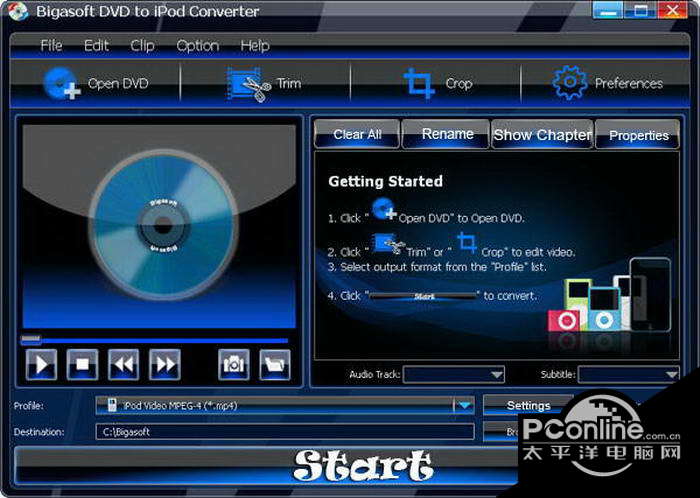Viewport: 700px width, 498px height.
Task: Click the Destination path field
Action: (x=285, y=432)
